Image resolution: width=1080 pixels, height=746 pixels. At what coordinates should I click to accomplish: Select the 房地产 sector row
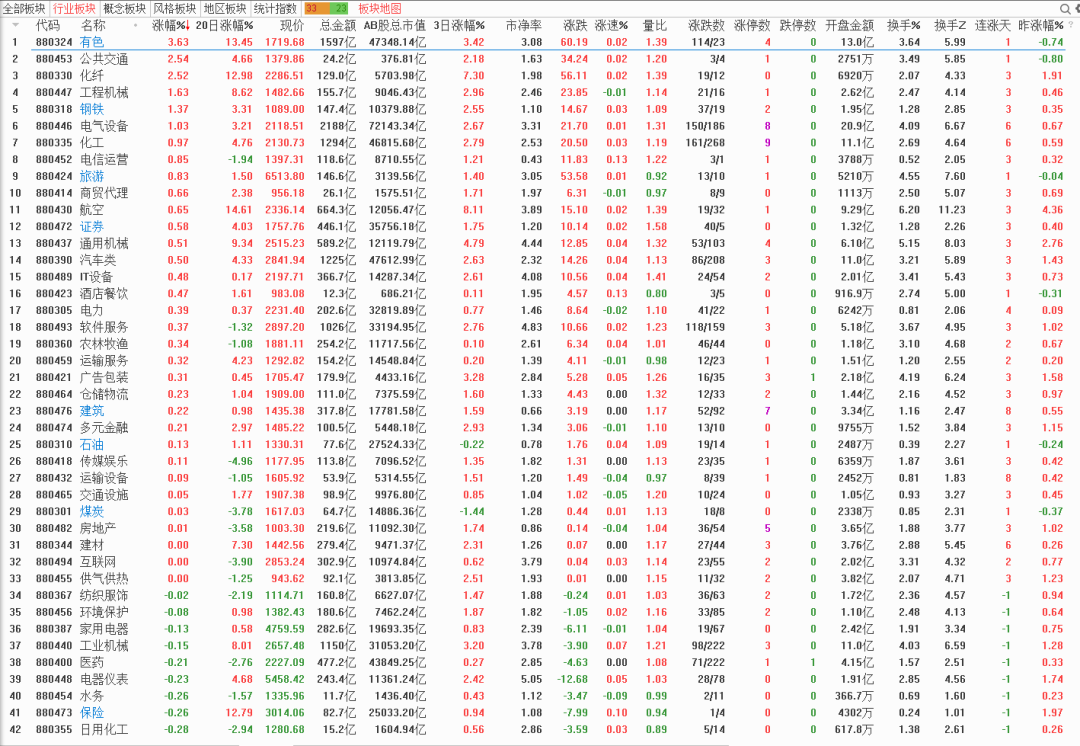pos(540,528)
